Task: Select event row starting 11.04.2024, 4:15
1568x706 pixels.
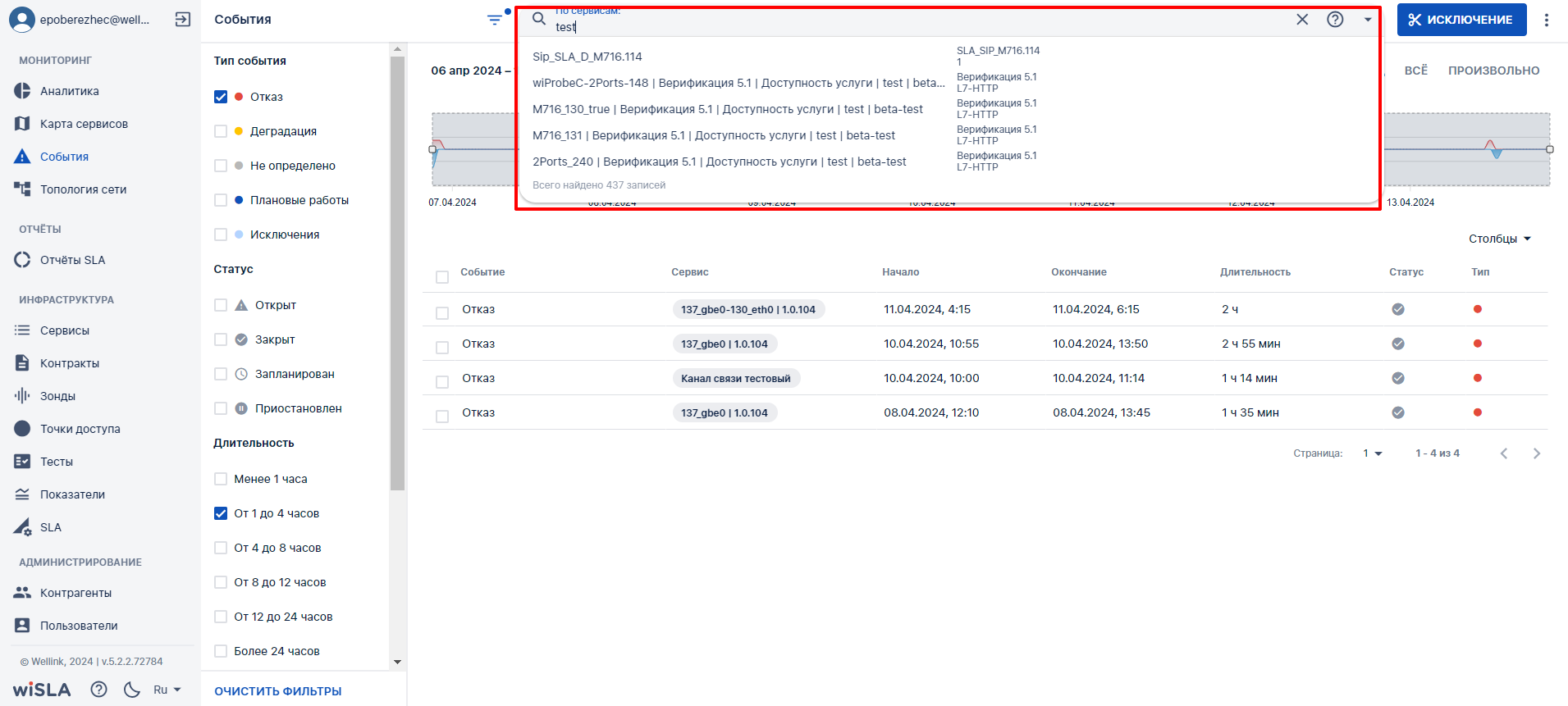Action: tap(442, 313)
